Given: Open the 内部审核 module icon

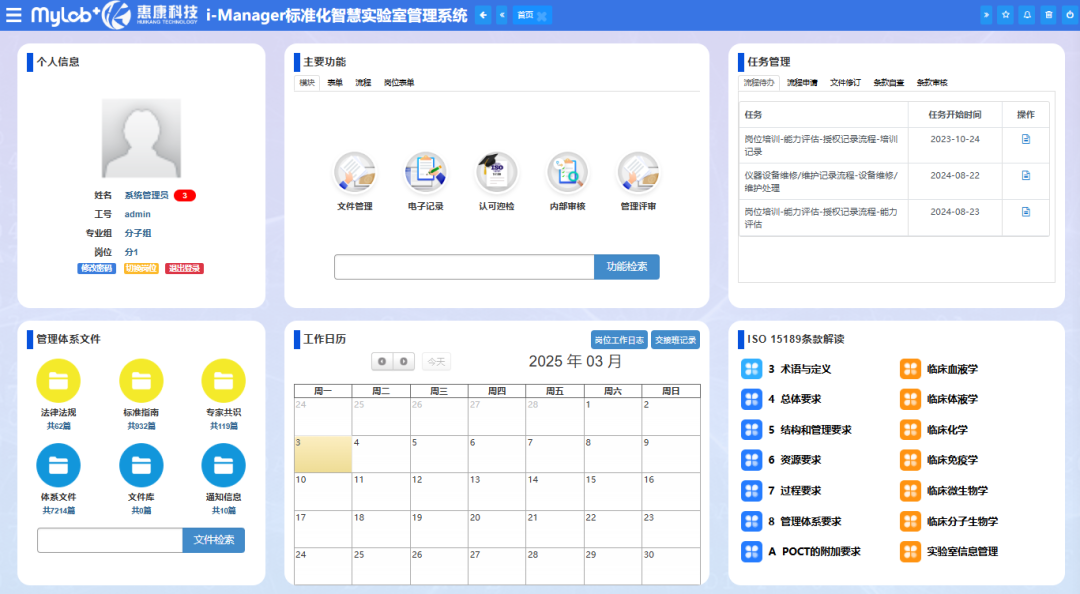Looking at the screenshot, I should pyautogui.click(x=567, y=173).
